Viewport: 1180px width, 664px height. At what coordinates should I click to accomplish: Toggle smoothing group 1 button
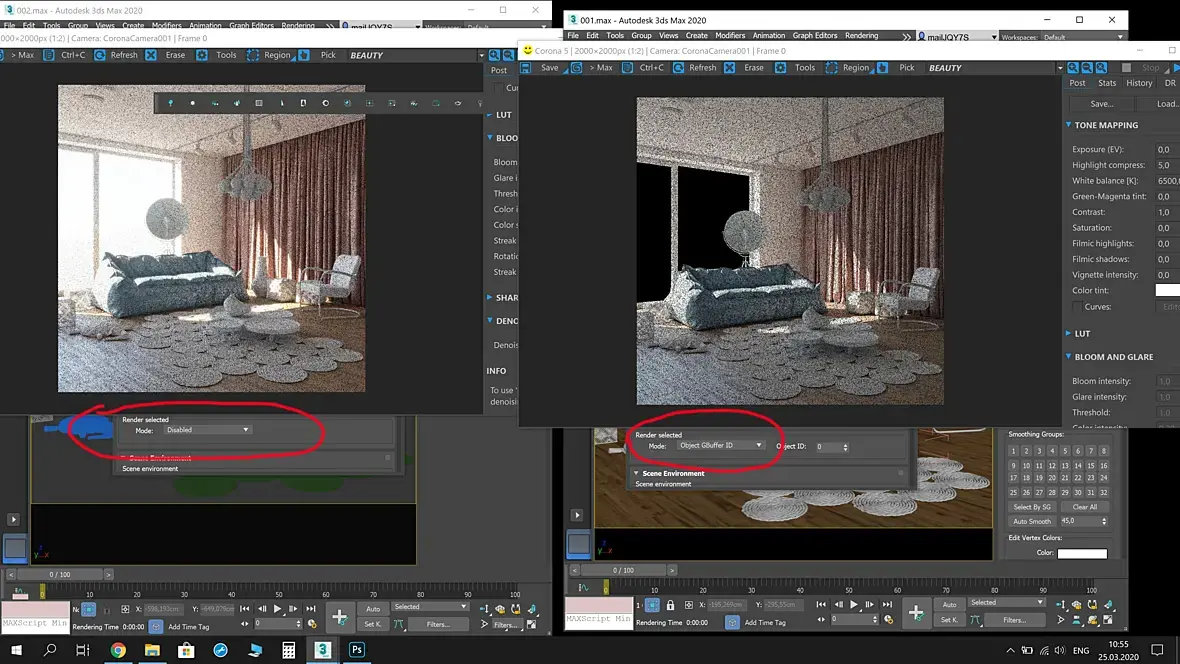(x=1013, y=451)
